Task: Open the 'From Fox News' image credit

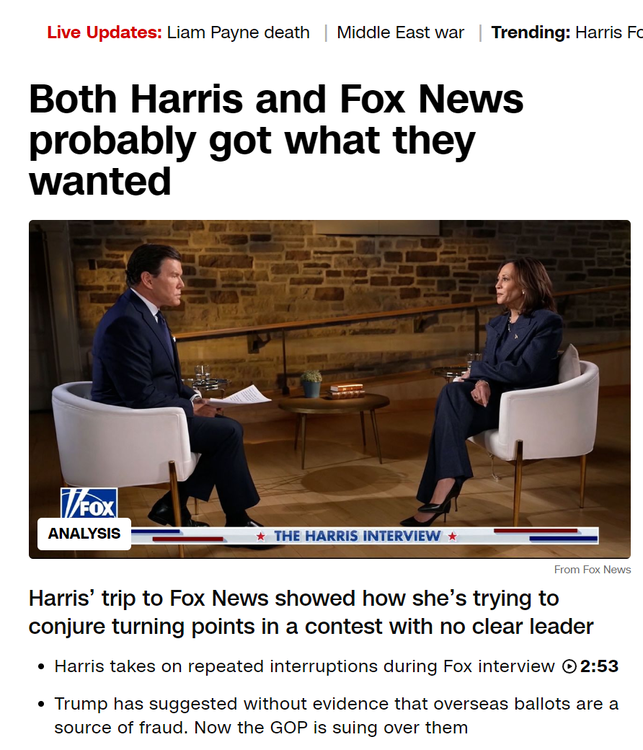Action: (592, 569)
